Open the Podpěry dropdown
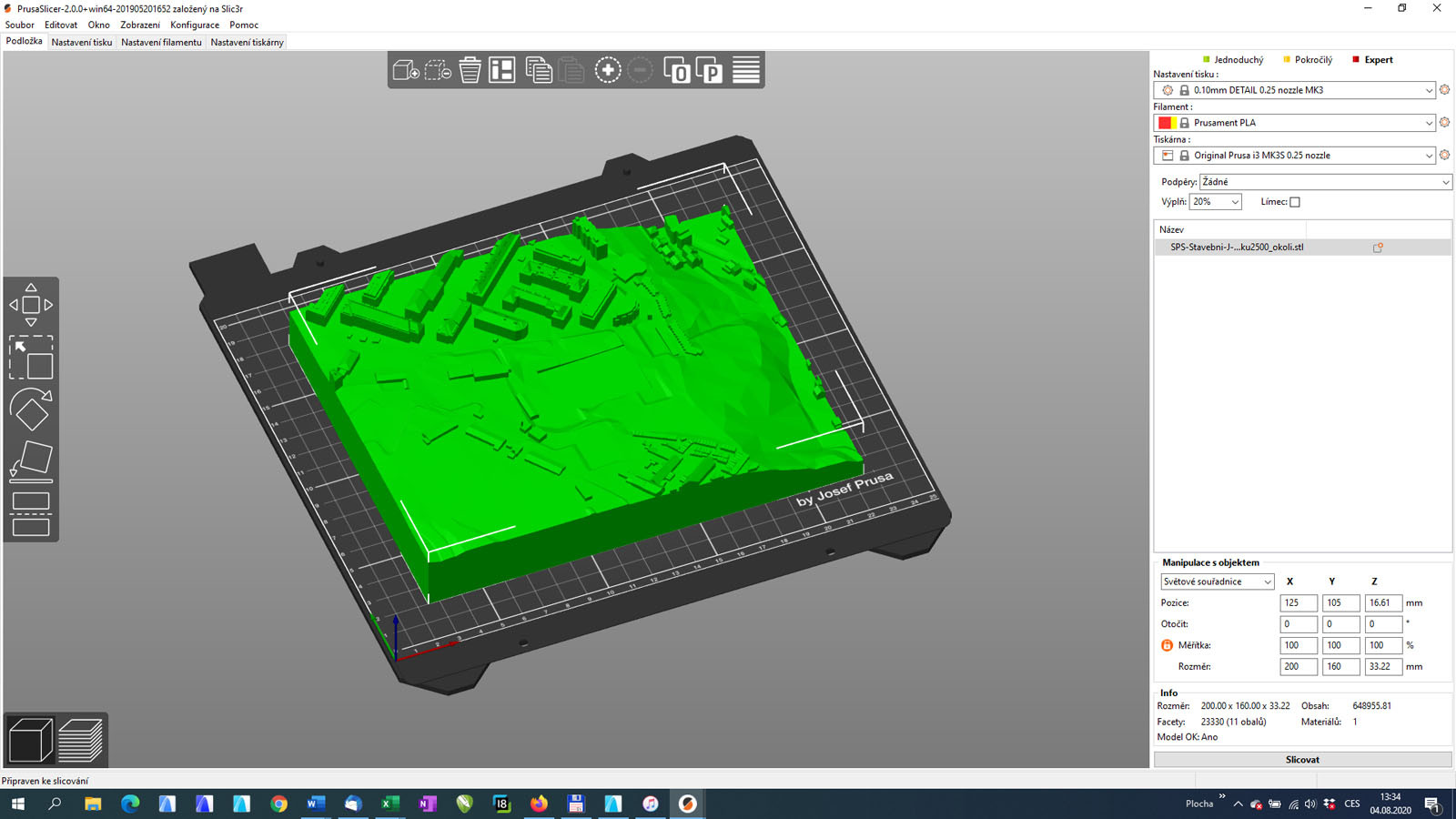This screenshot has height=819, width=1456. tap(1325, 182)
